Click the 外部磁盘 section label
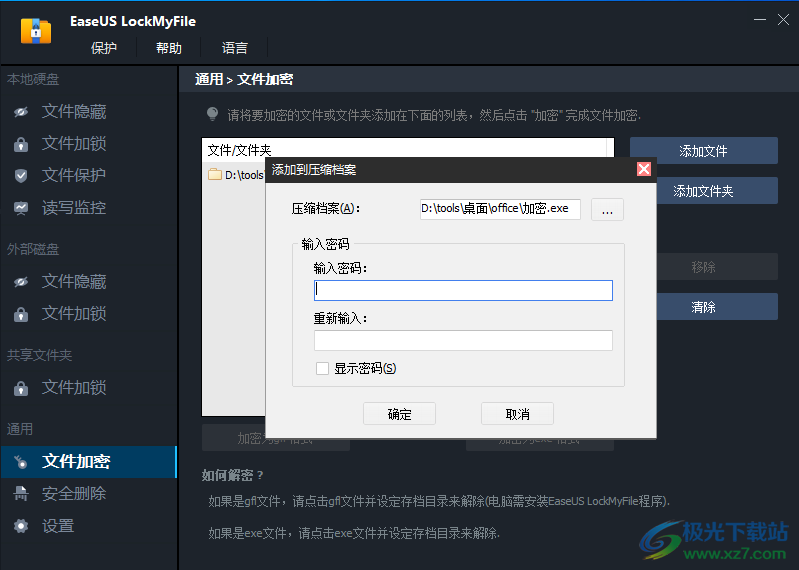The height and width of the screenshot is (570, 799). point(33,249)
